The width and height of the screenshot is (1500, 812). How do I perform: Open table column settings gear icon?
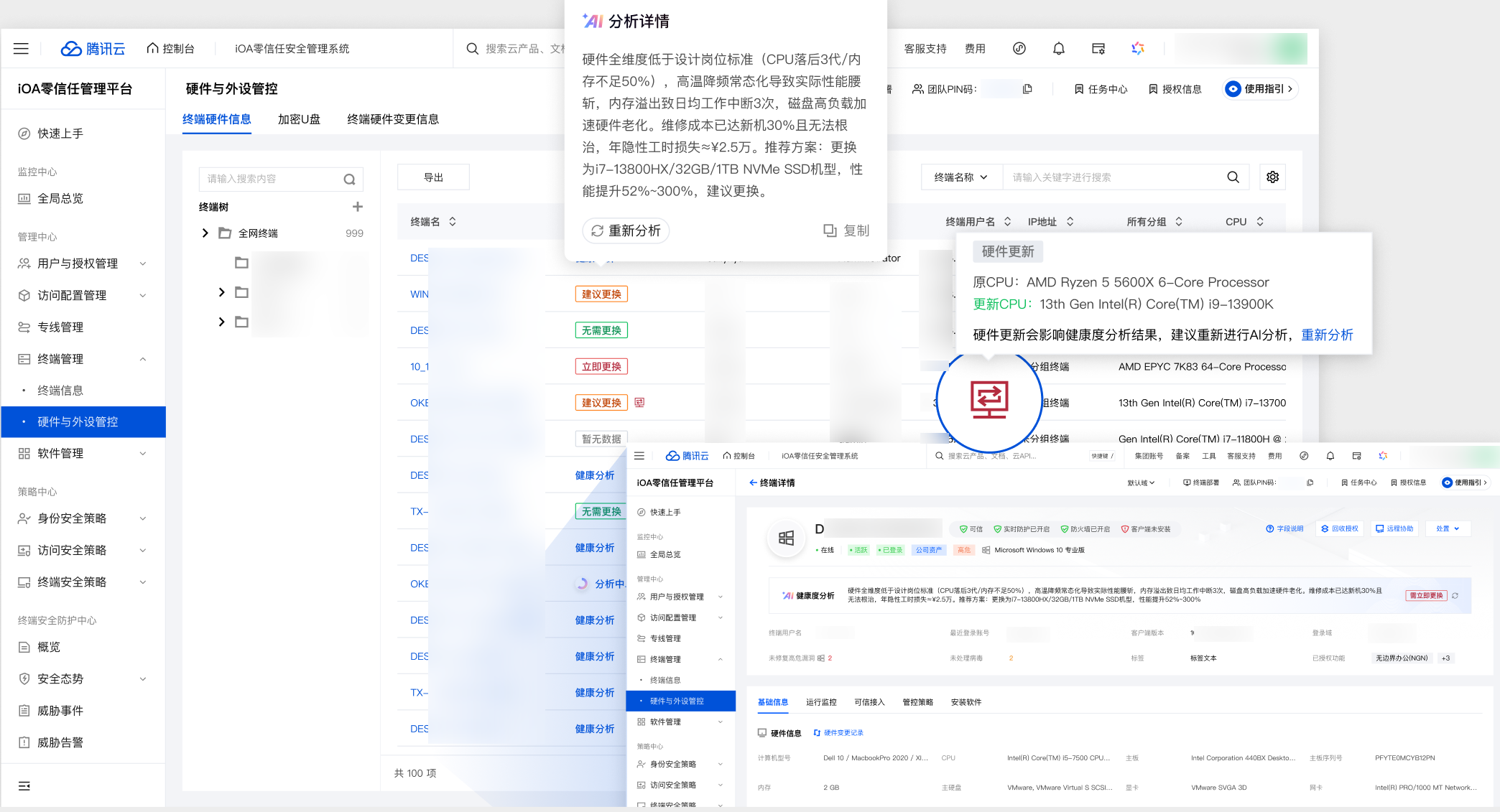click(1272, 177)
